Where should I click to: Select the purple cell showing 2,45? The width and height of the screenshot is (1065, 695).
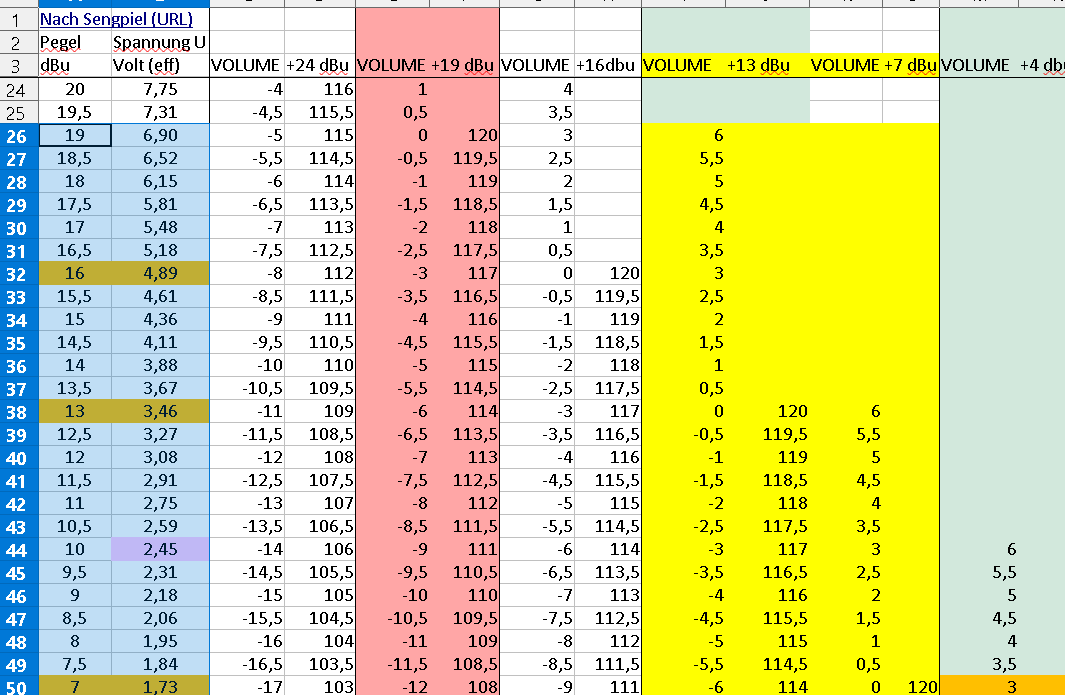pos(160,549)
